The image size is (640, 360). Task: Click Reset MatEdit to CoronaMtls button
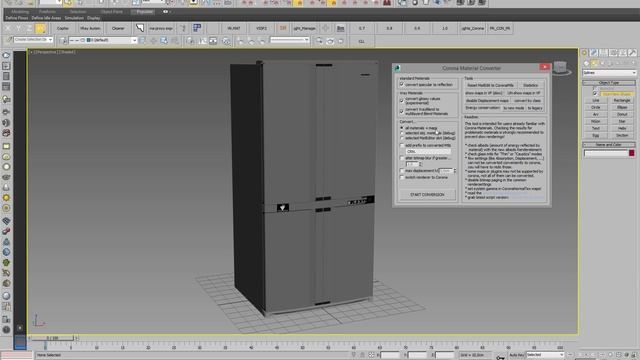point(490,85)
